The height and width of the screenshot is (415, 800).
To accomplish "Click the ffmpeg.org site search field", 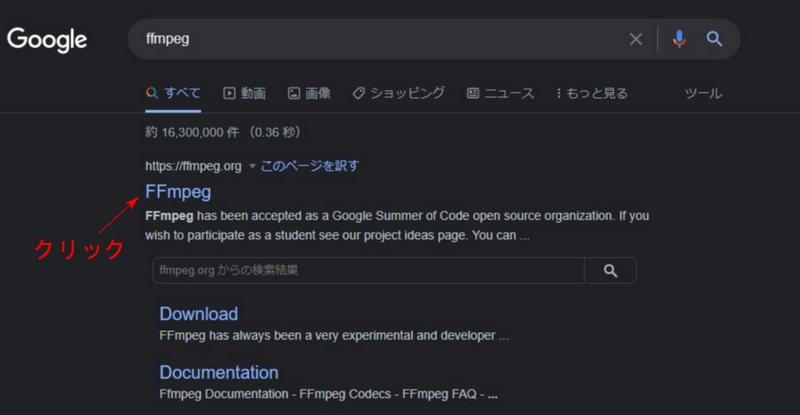I will 368,271.
